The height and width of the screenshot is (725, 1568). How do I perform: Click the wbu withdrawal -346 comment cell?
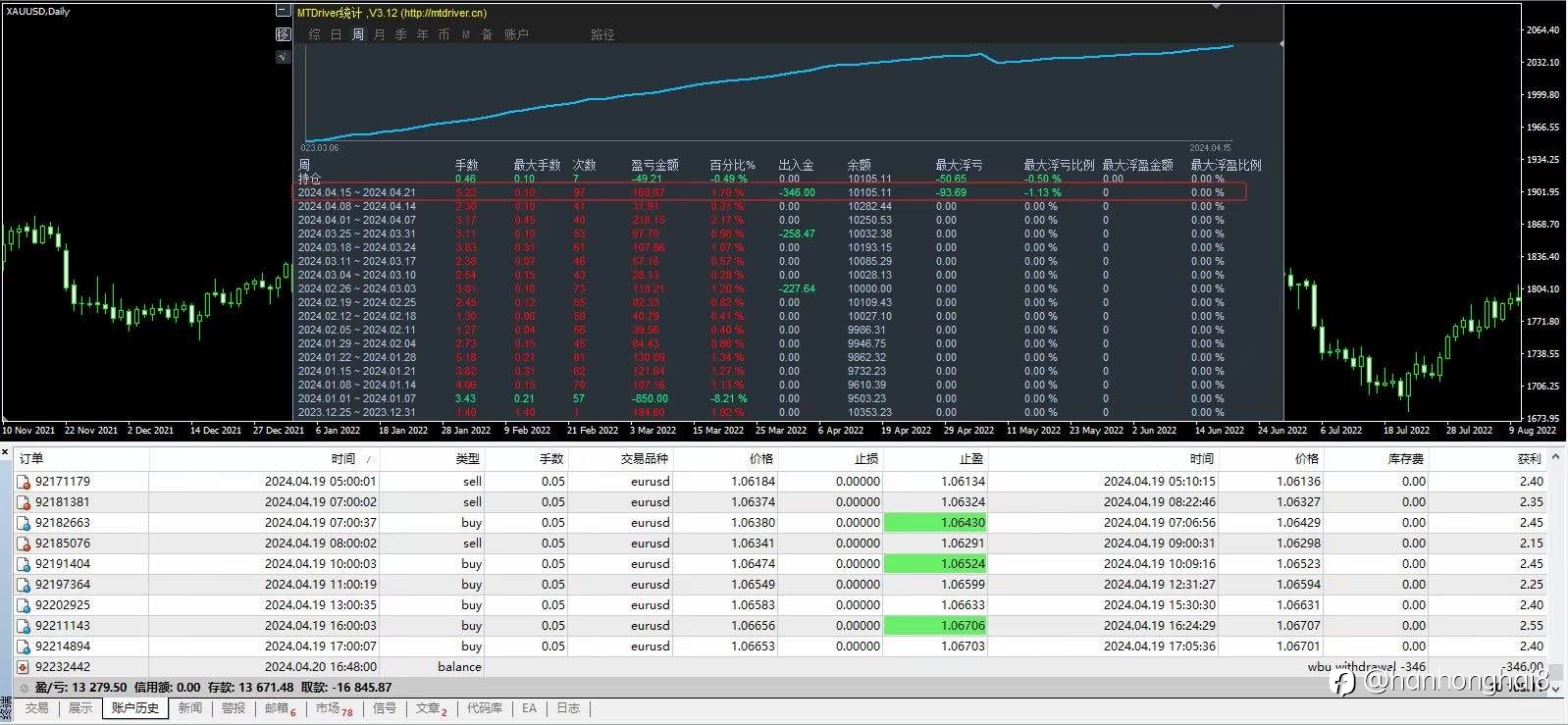point(1367,667)
